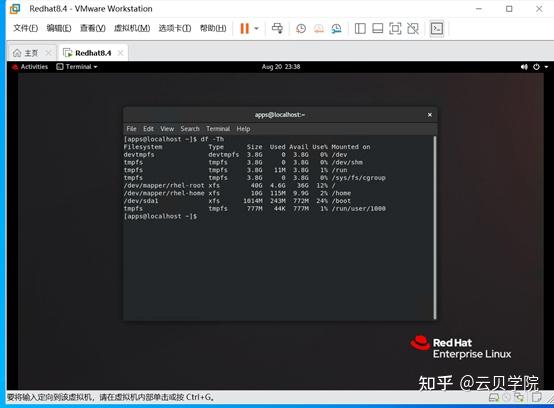Click the last terminal prompt line
The image size is (554, 408).
point(160,216)
